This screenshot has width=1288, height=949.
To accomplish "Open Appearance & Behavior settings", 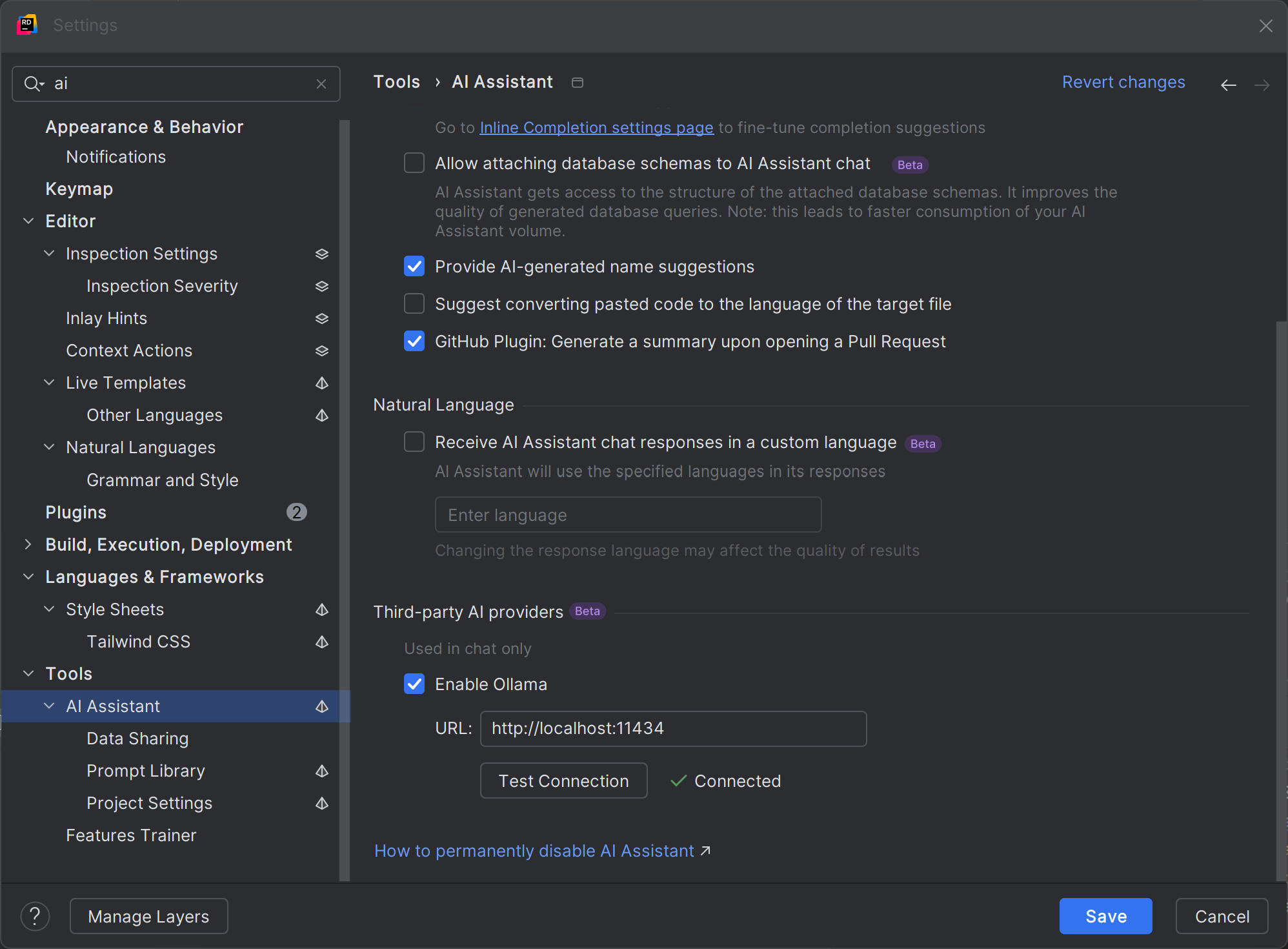I will [145, 127].
